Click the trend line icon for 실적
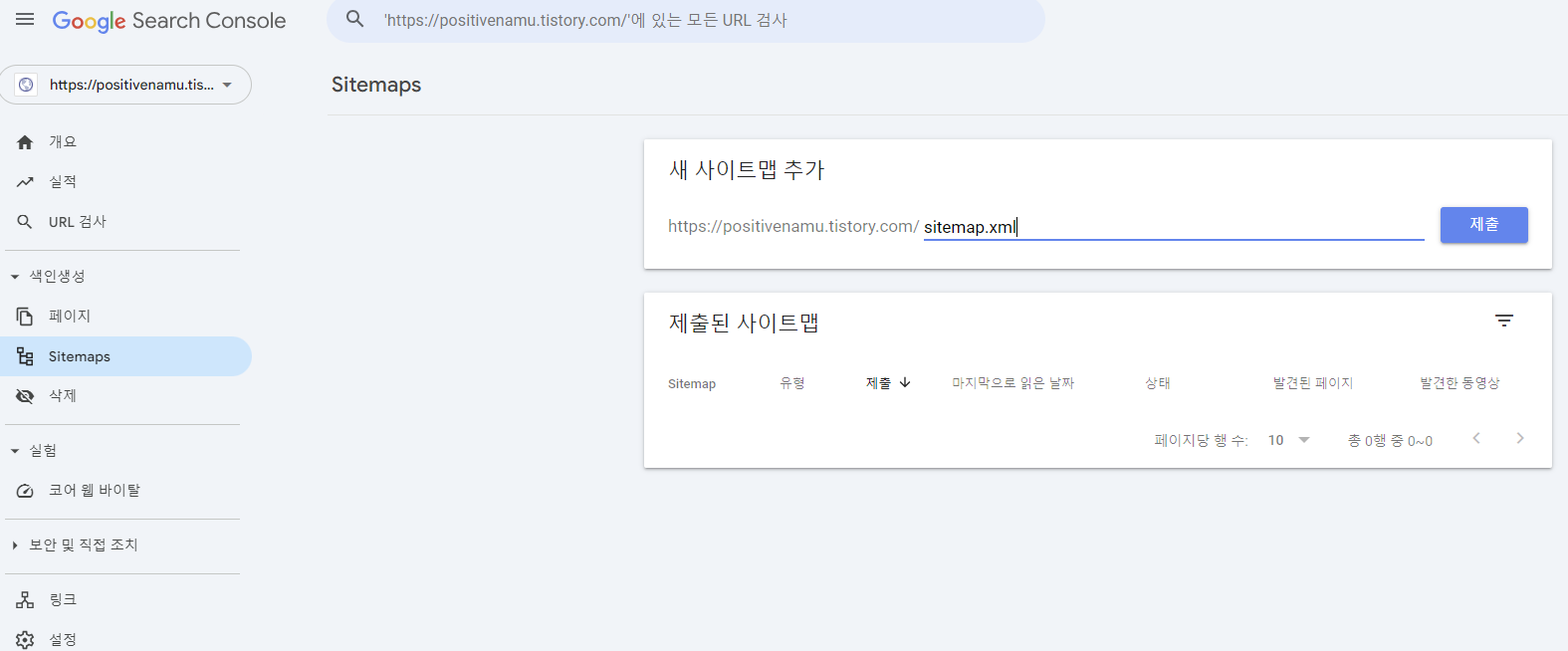Image resolution: width=1568 pixels, height=651 pixels. pos(25,182)
